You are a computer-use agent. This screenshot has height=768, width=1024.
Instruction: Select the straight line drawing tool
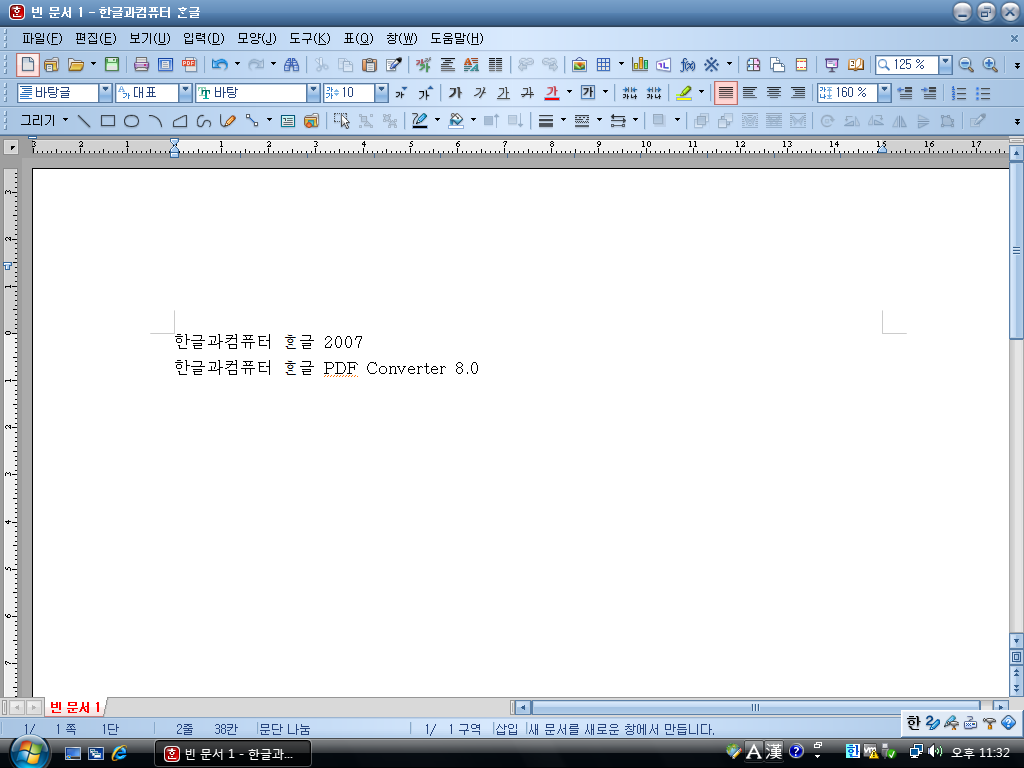(x=84, y=121)
